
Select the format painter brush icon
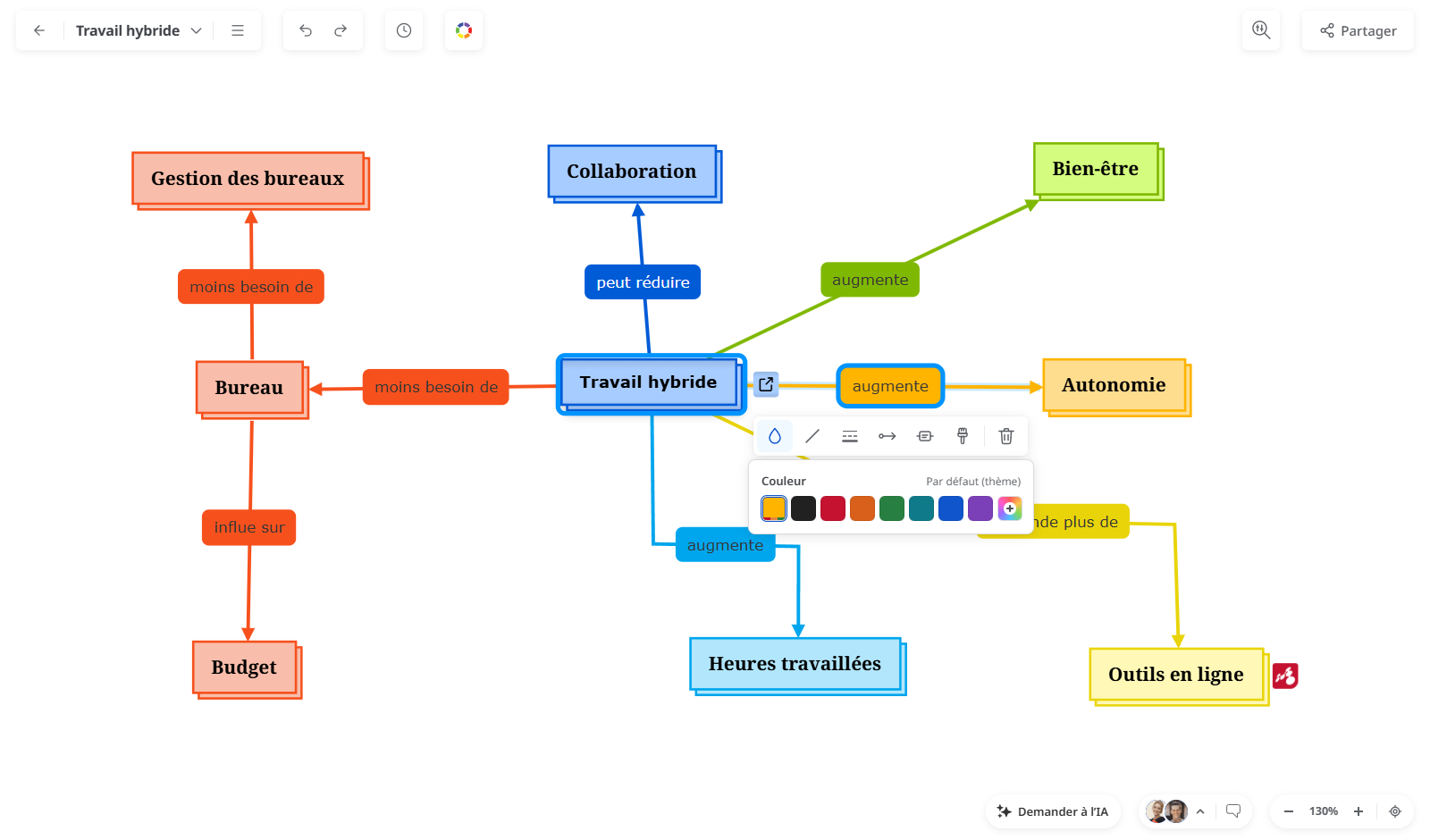click(963, 436)
